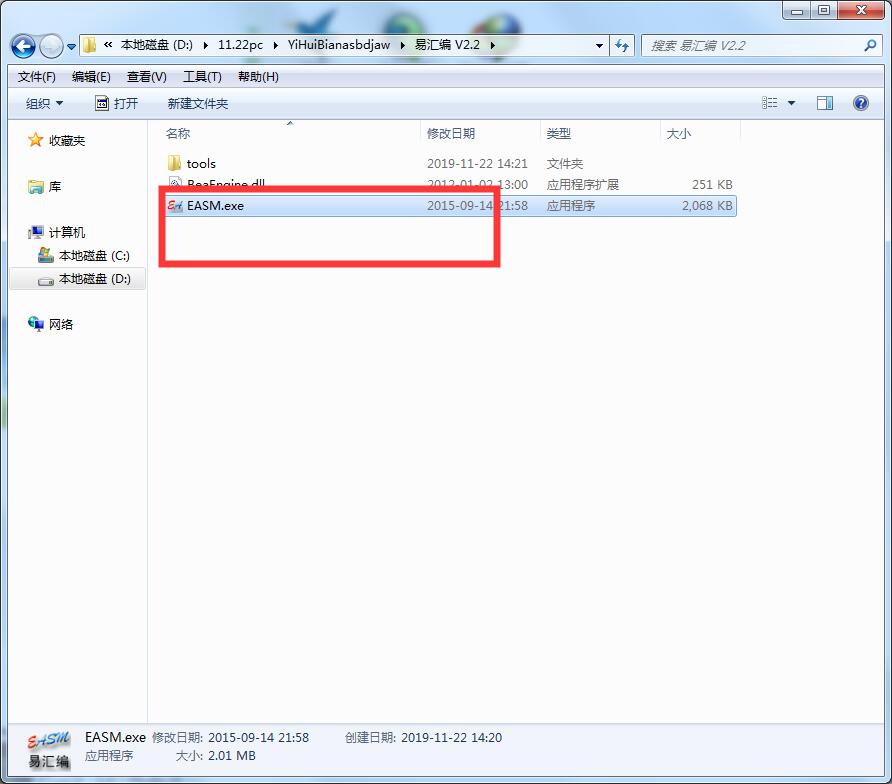Expand the arrow after YiHuiBianasbdjaw in path
Viewport: 892px width, 784px height.
tap(403, 45)
